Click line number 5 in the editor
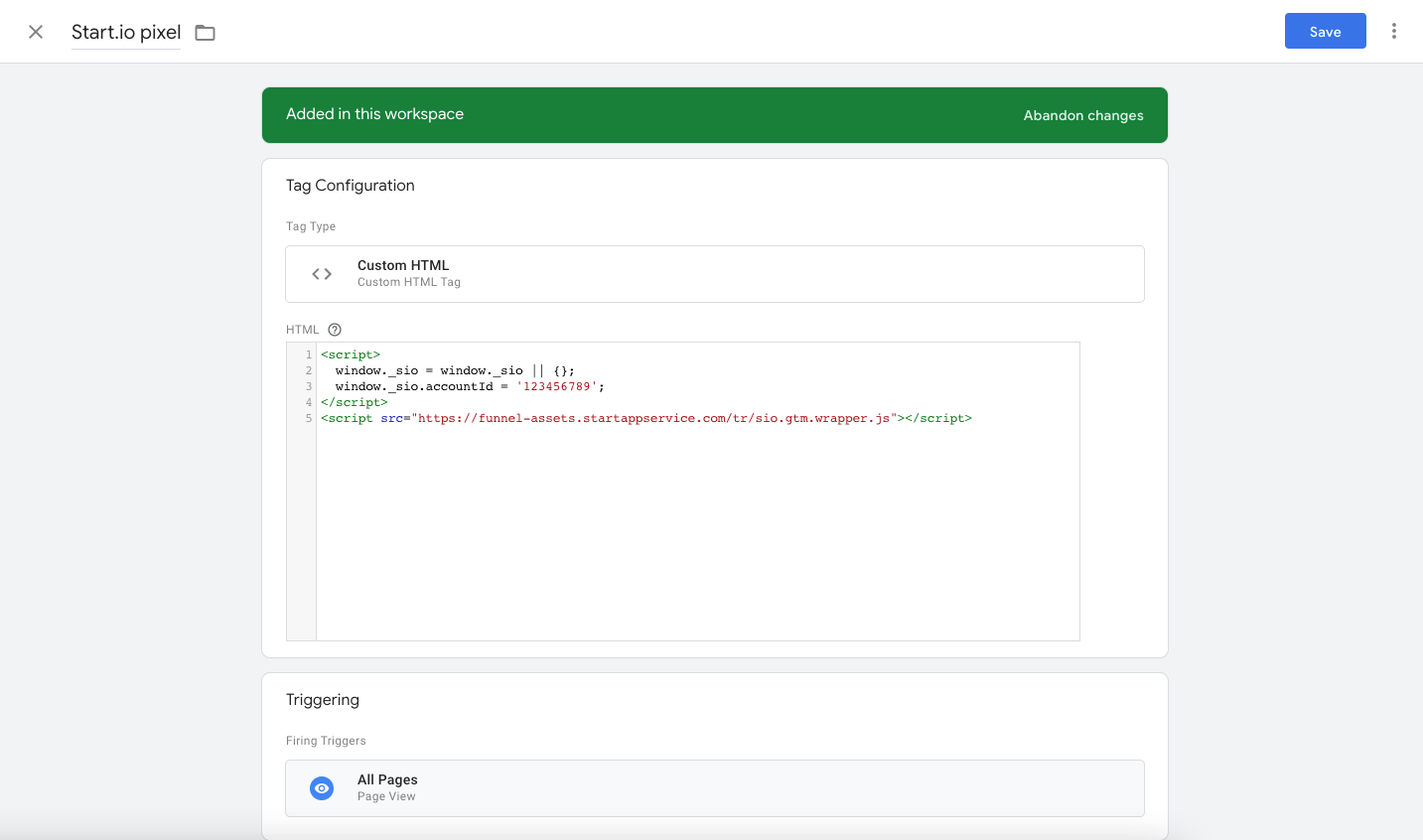The width and height of the screenshot is (1423, 840). (x=307, y=417)
